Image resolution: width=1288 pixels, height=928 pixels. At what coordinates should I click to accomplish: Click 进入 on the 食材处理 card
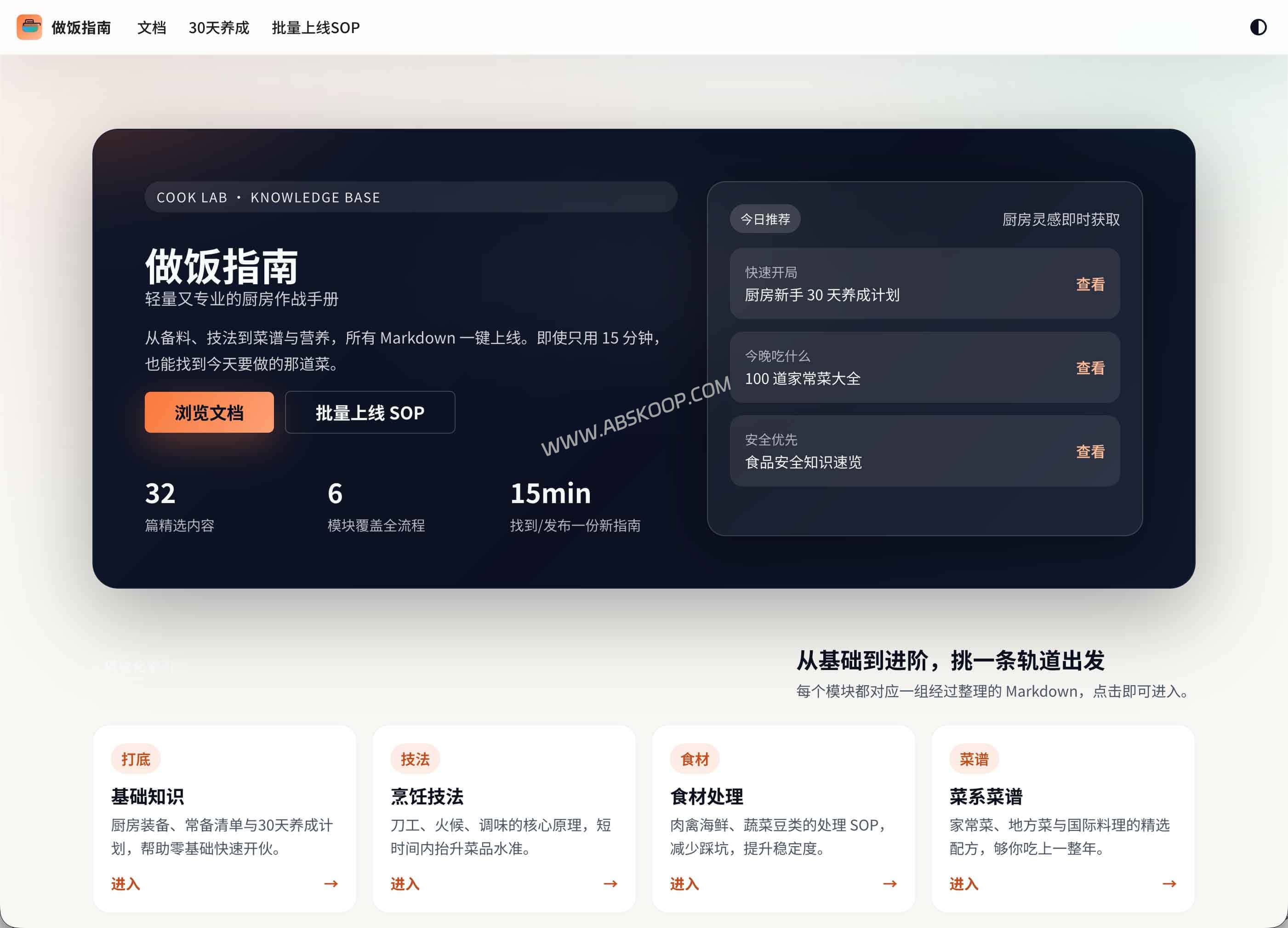pos(683,884)
